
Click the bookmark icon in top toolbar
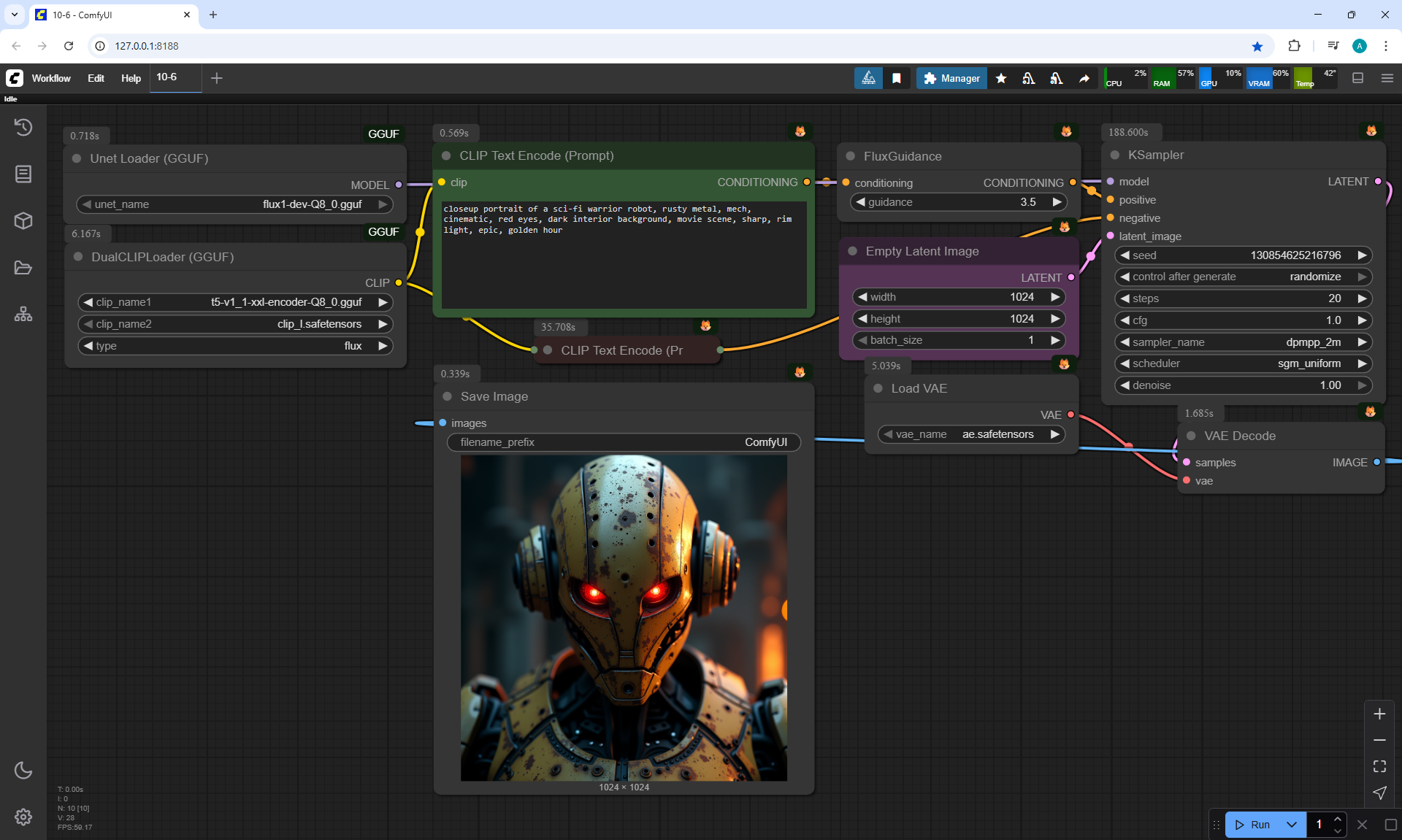pyautogui.click(x=897, y=78)
